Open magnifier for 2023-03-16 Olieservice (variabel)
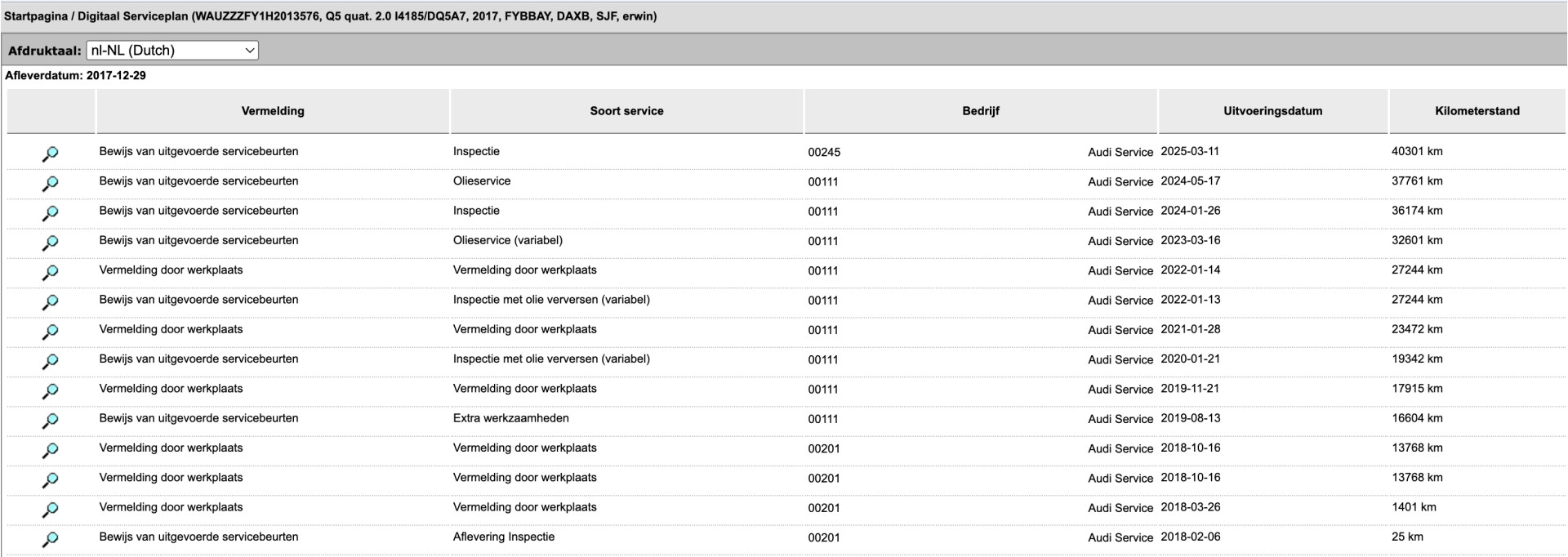The height and width of the screenshot is (557, 1568). coord(50,243)
